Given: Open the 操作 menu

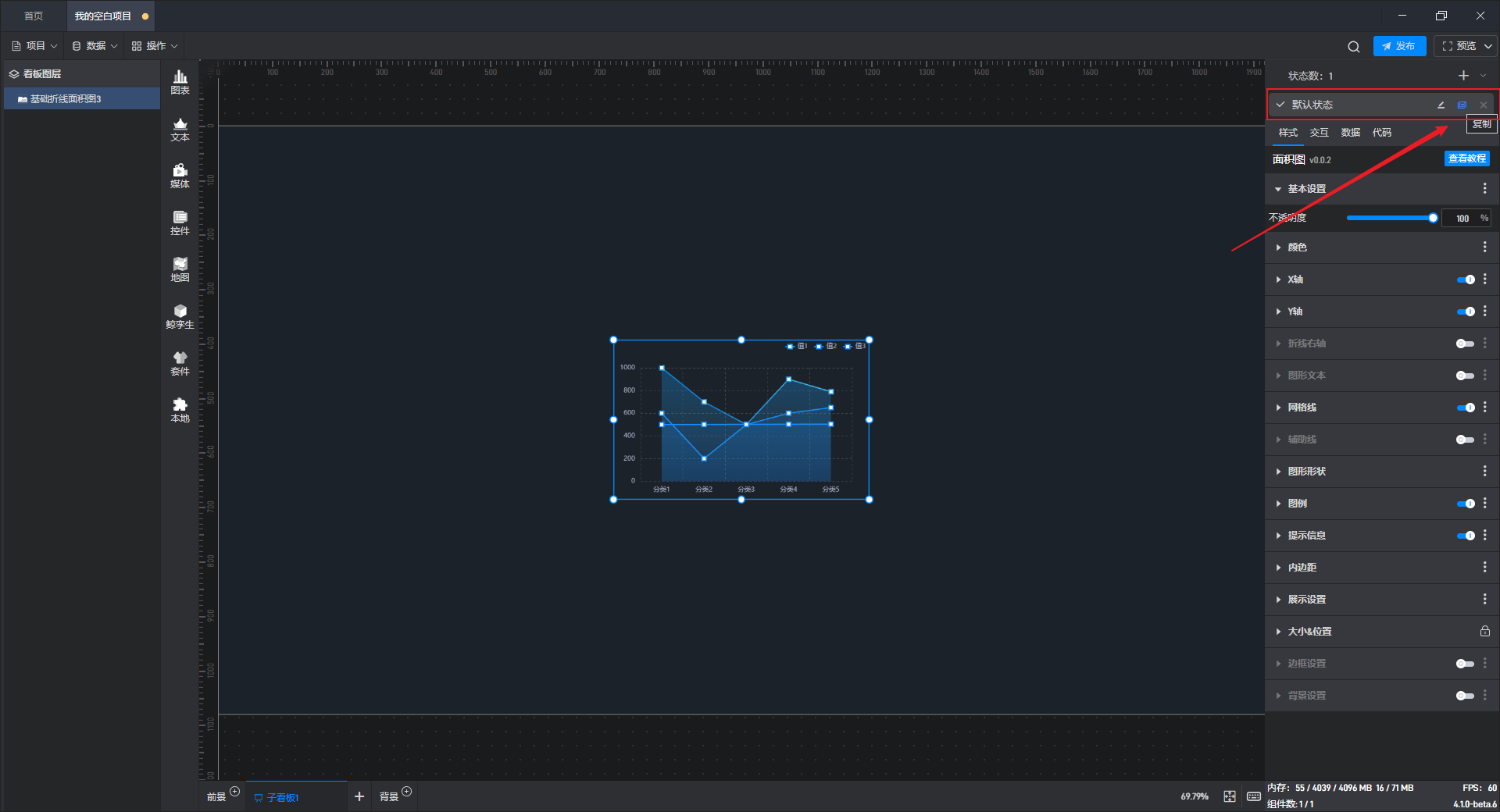Looking at the screenshot, I should 155,46.
